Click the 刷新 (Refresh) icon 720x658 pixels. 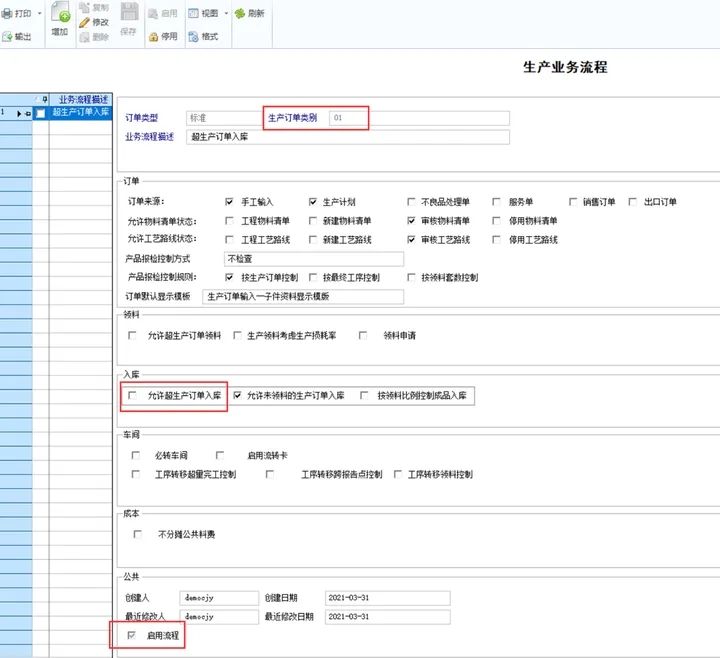240,14
